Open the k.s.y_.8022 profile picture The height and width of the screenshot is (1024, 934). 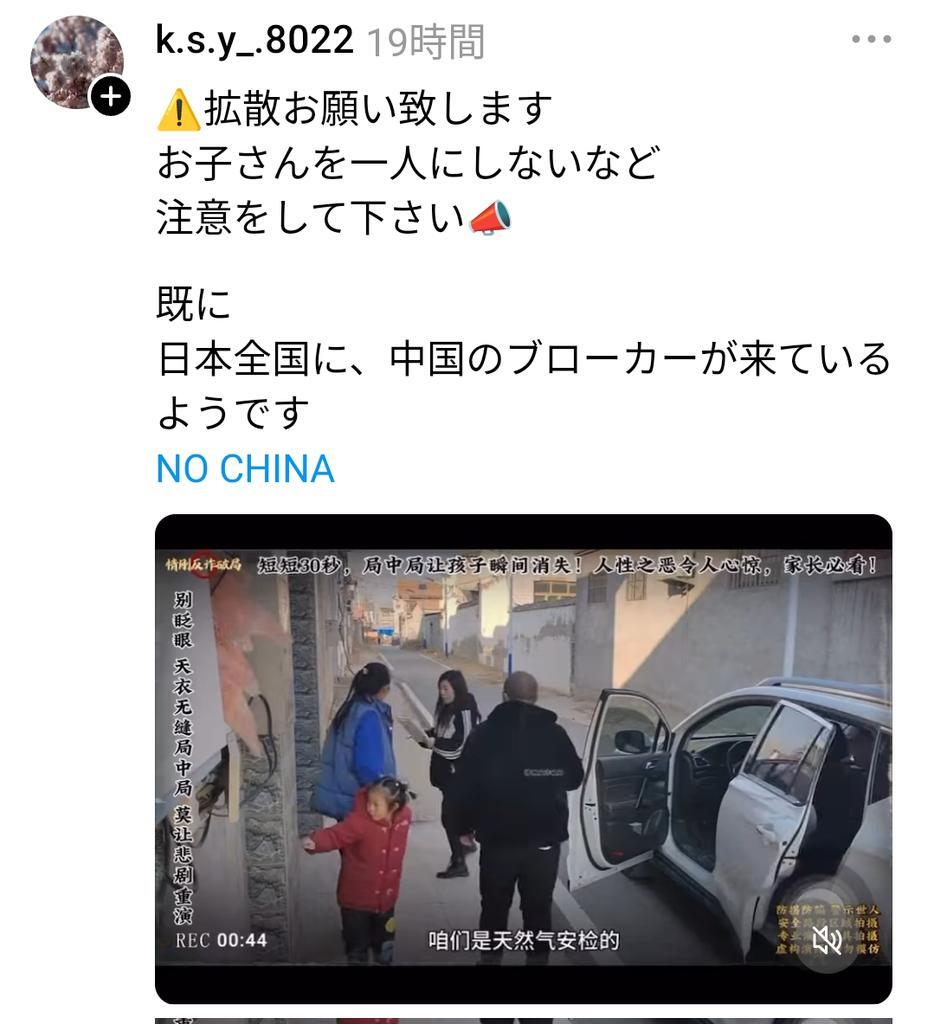click(x=77, y=61)
